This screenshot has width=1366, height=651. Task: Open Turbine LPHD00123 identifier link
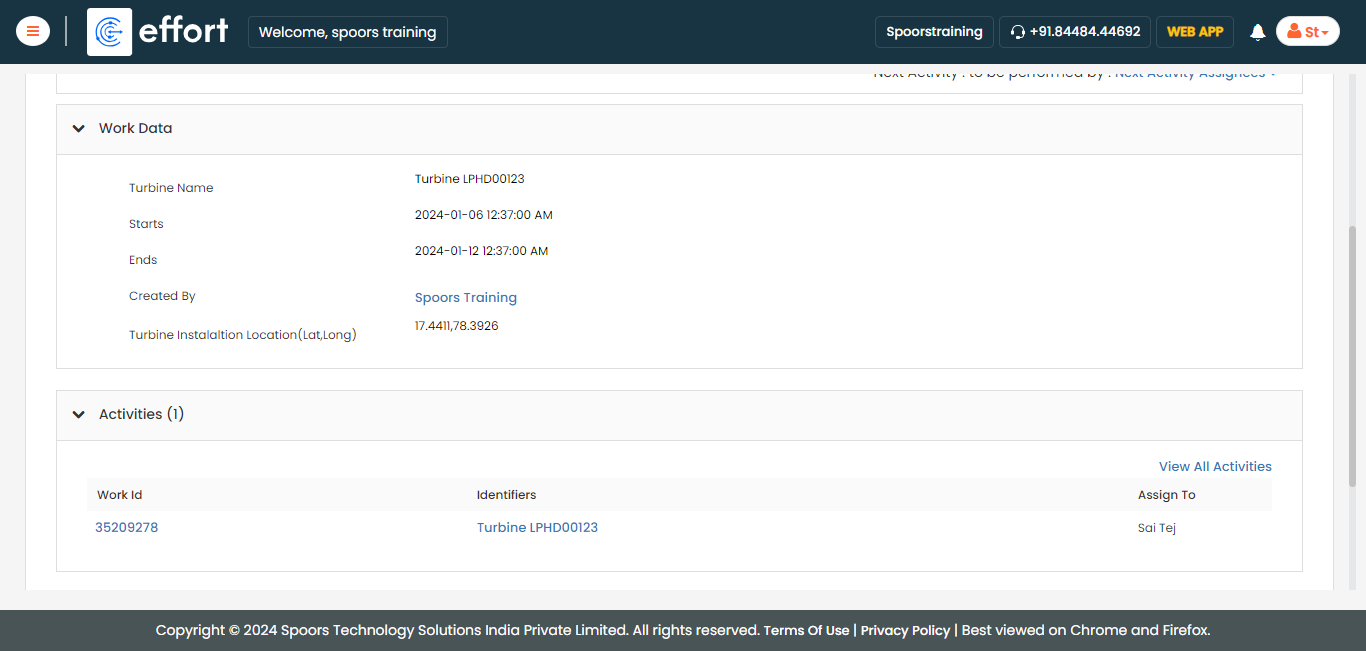(537, 528)
